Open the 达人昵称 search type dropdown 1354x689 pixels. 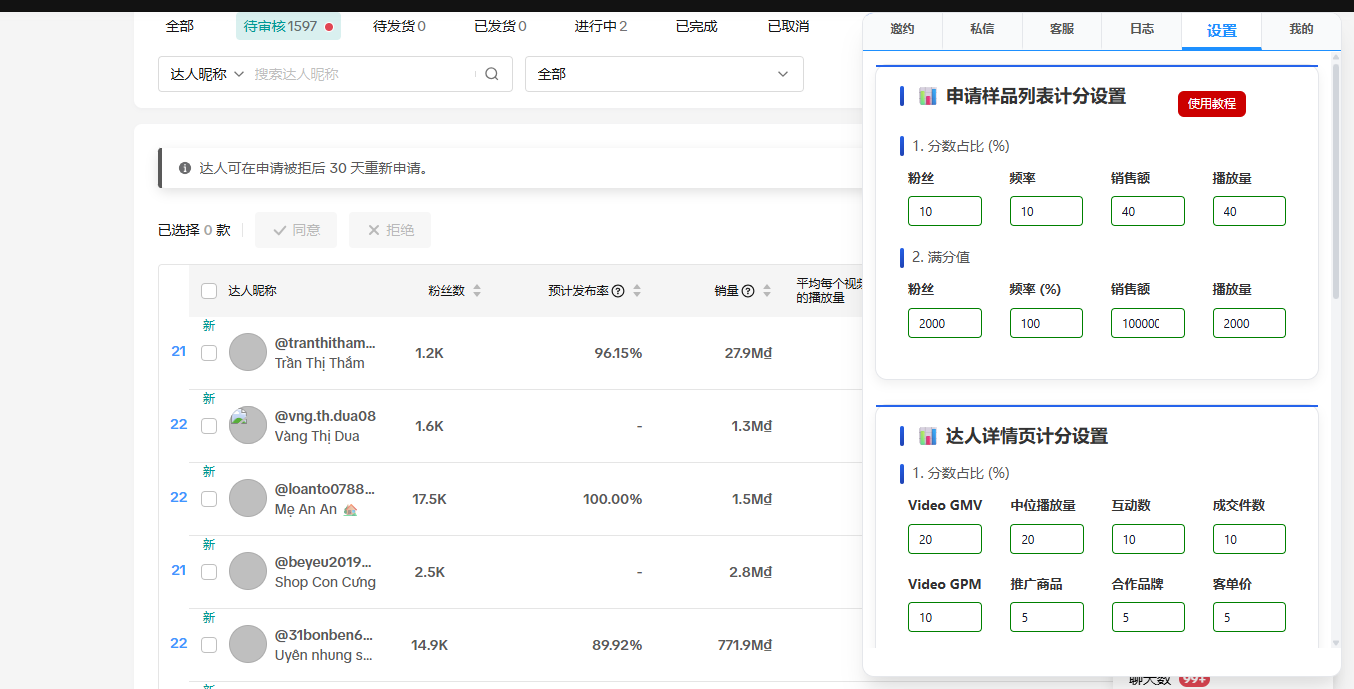[207, 74]
